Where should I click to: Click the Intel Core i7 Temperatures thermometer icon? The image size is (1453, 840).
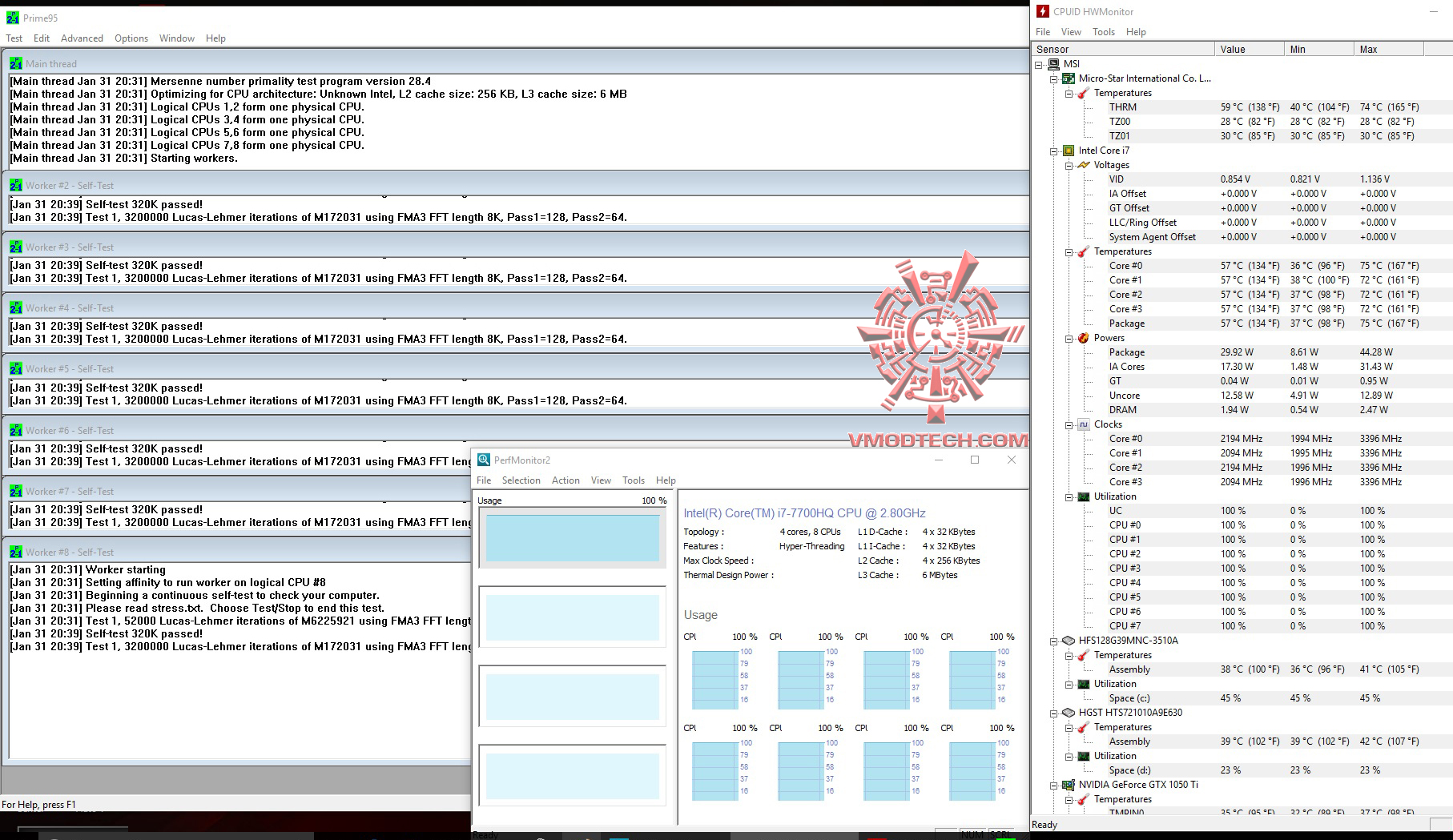pyautogui.click(x=1084, y=251)
